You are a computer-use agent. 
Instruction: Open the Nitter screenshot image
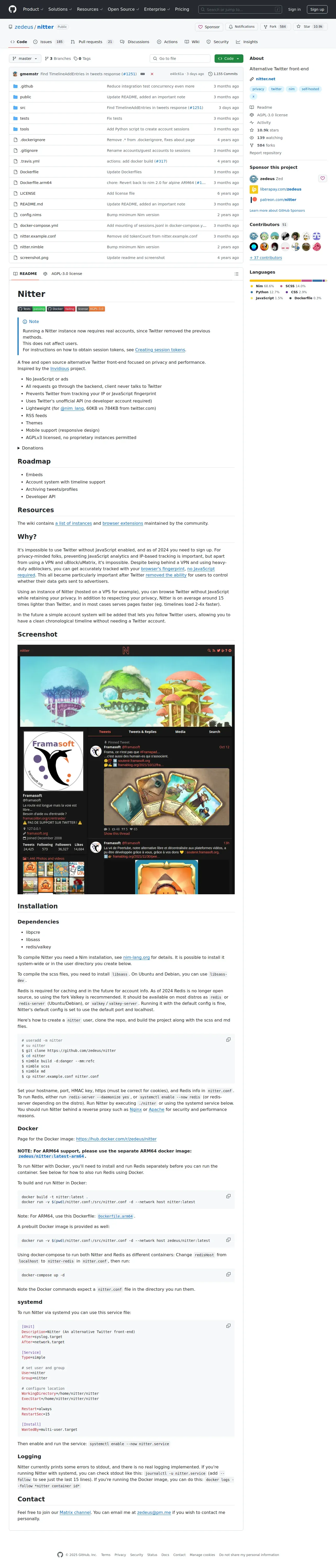tap(126, 769)
